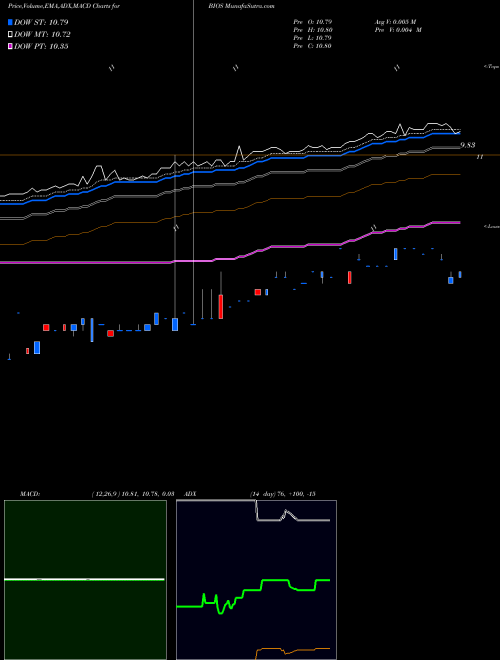Screen dimensions: 500x660
Task: Click the 'Pre H: 10.80' value
Action: [x=312, y=30]
